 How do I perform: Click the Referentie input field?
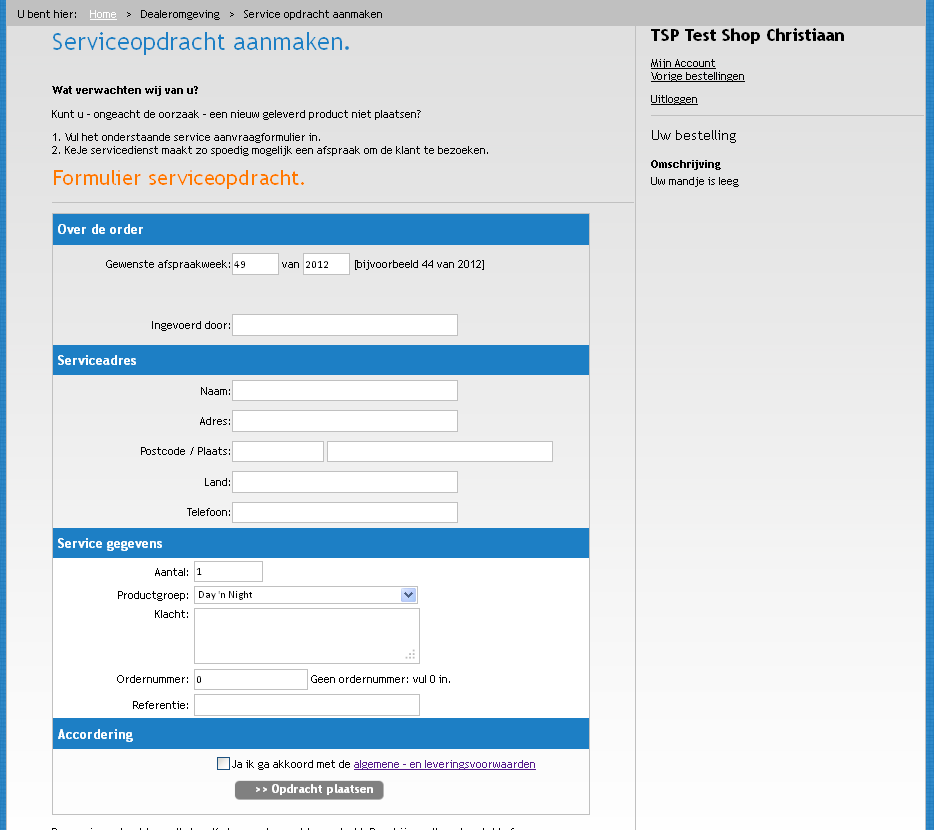(x=306, y=706)
